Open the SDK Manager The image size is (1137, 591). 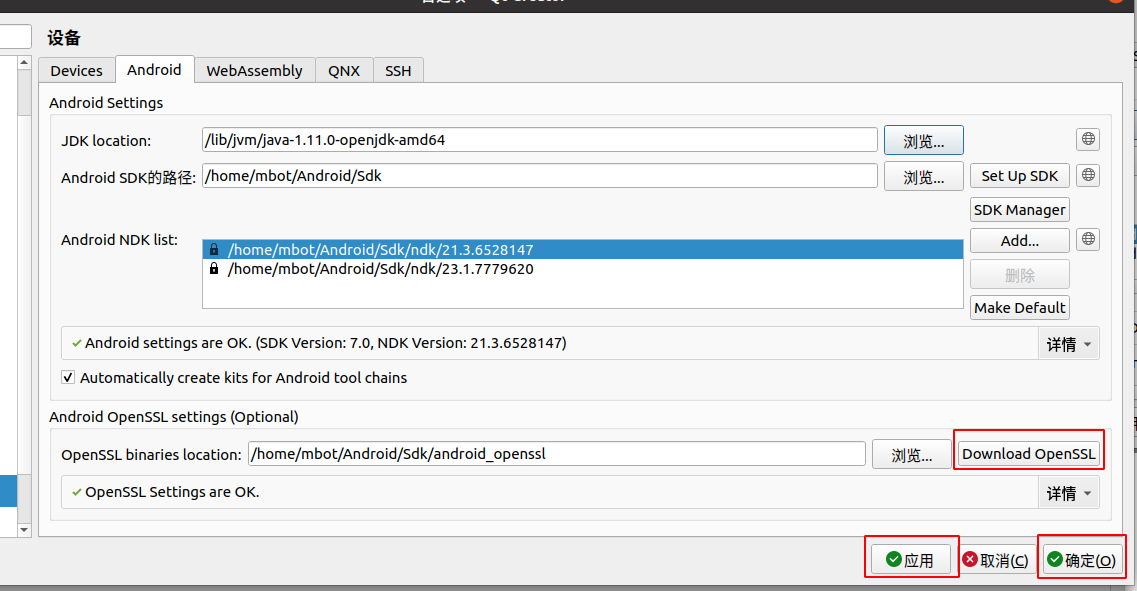(x=1019, y=209)
